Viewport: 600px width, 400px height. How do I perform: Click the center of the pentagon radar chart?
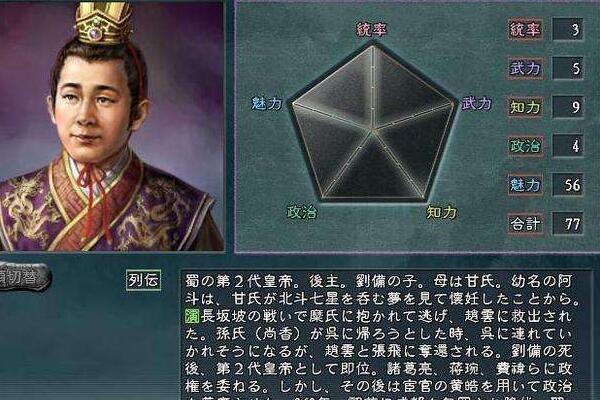click(372, 130)
